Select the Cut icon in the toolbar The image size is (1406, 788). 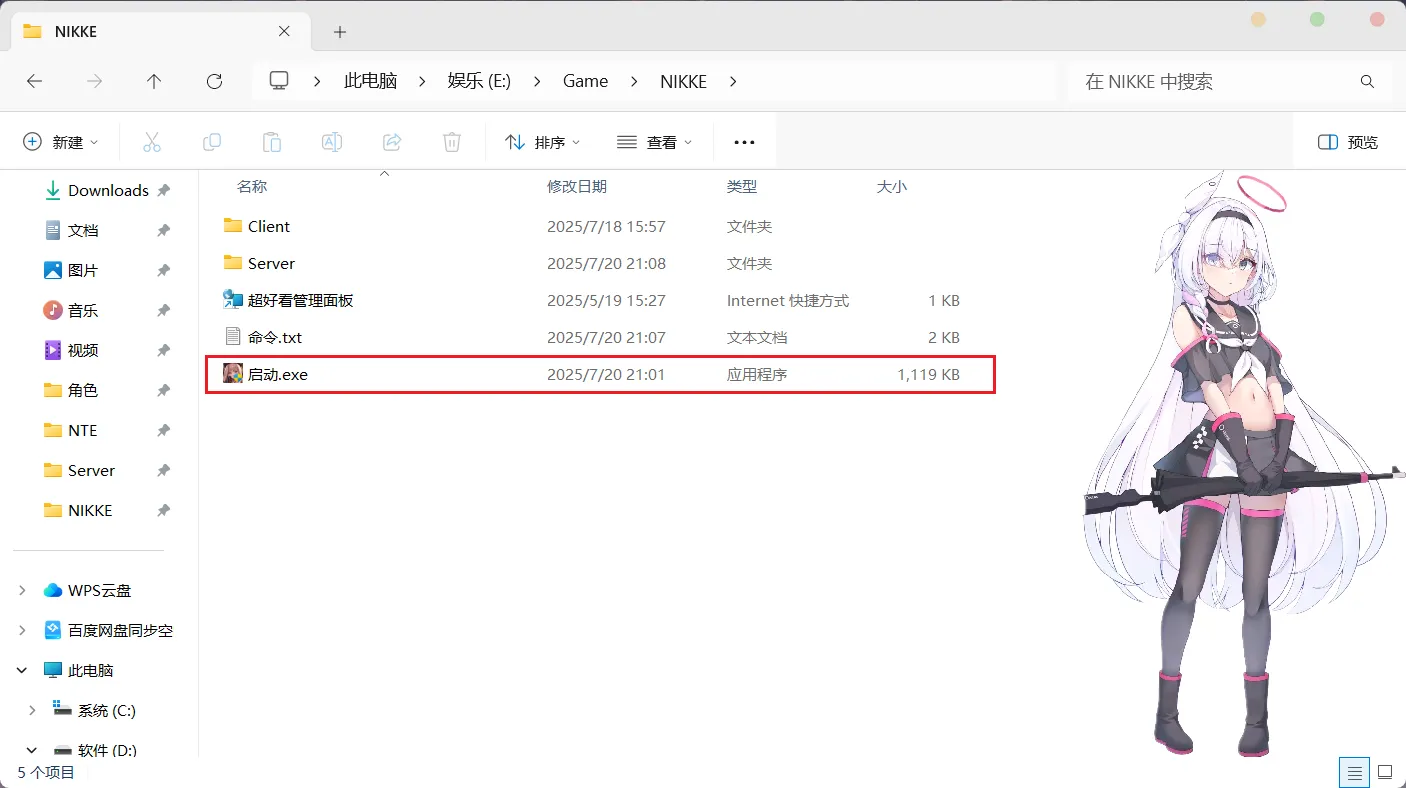click(152, 141)
